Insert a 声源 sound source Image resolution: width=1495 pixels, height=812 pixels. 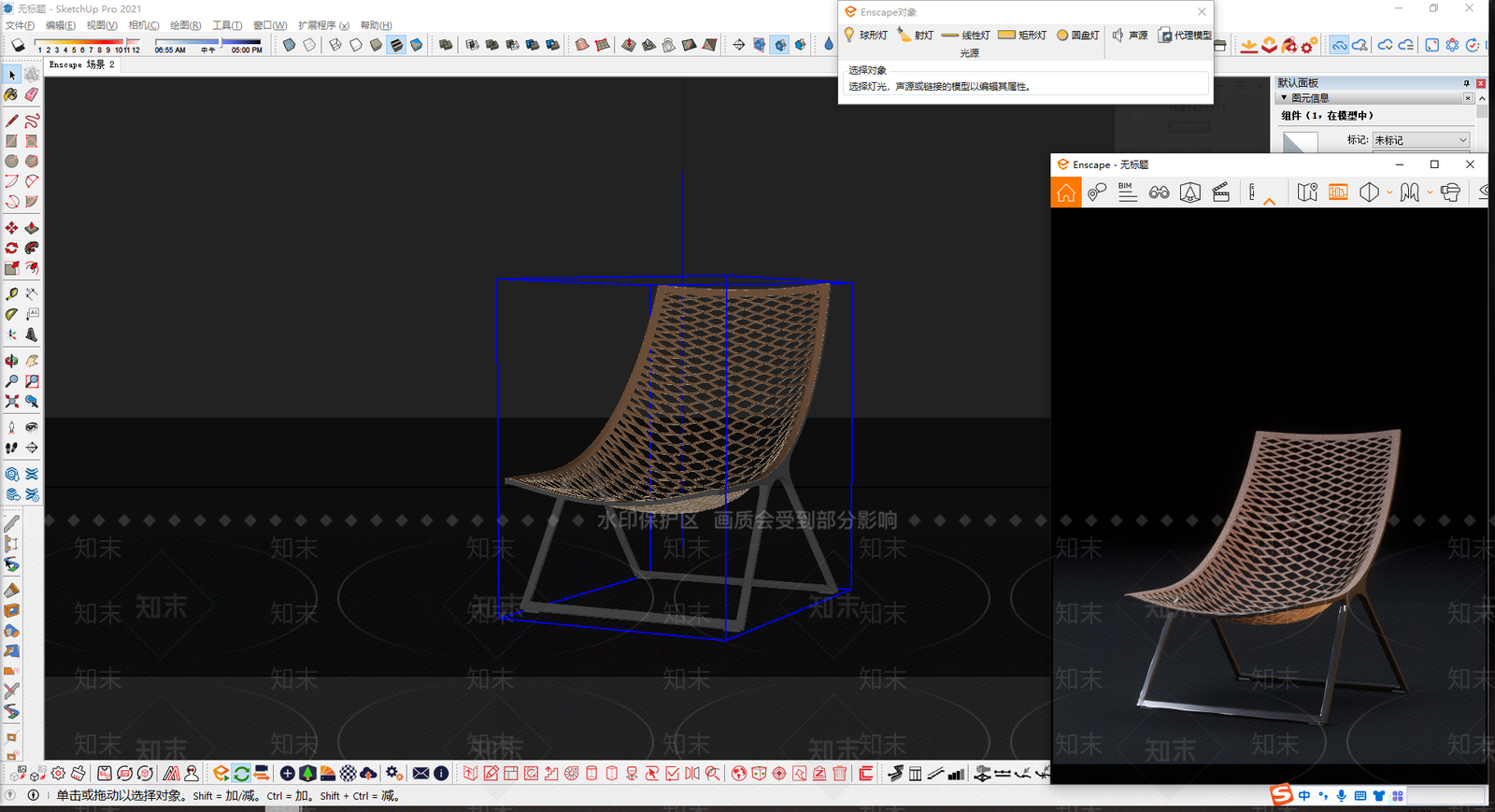(1130, 35)
